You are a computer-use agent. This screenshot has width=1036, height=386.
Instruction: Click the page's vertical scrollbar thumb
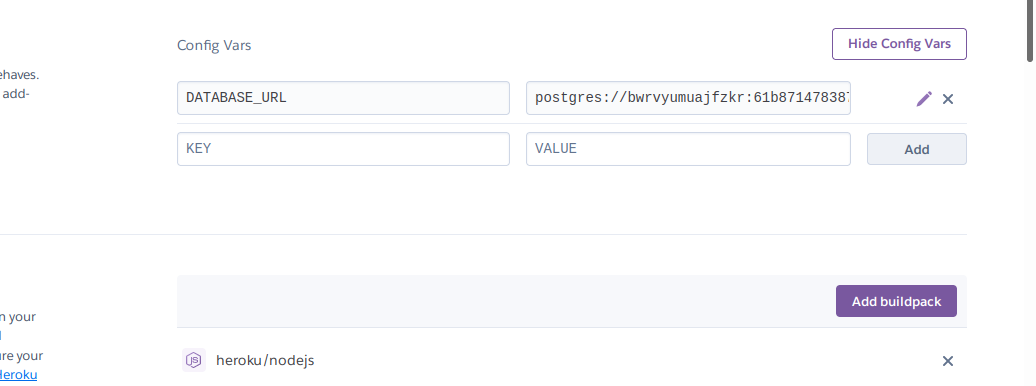tap(1030, 31)
